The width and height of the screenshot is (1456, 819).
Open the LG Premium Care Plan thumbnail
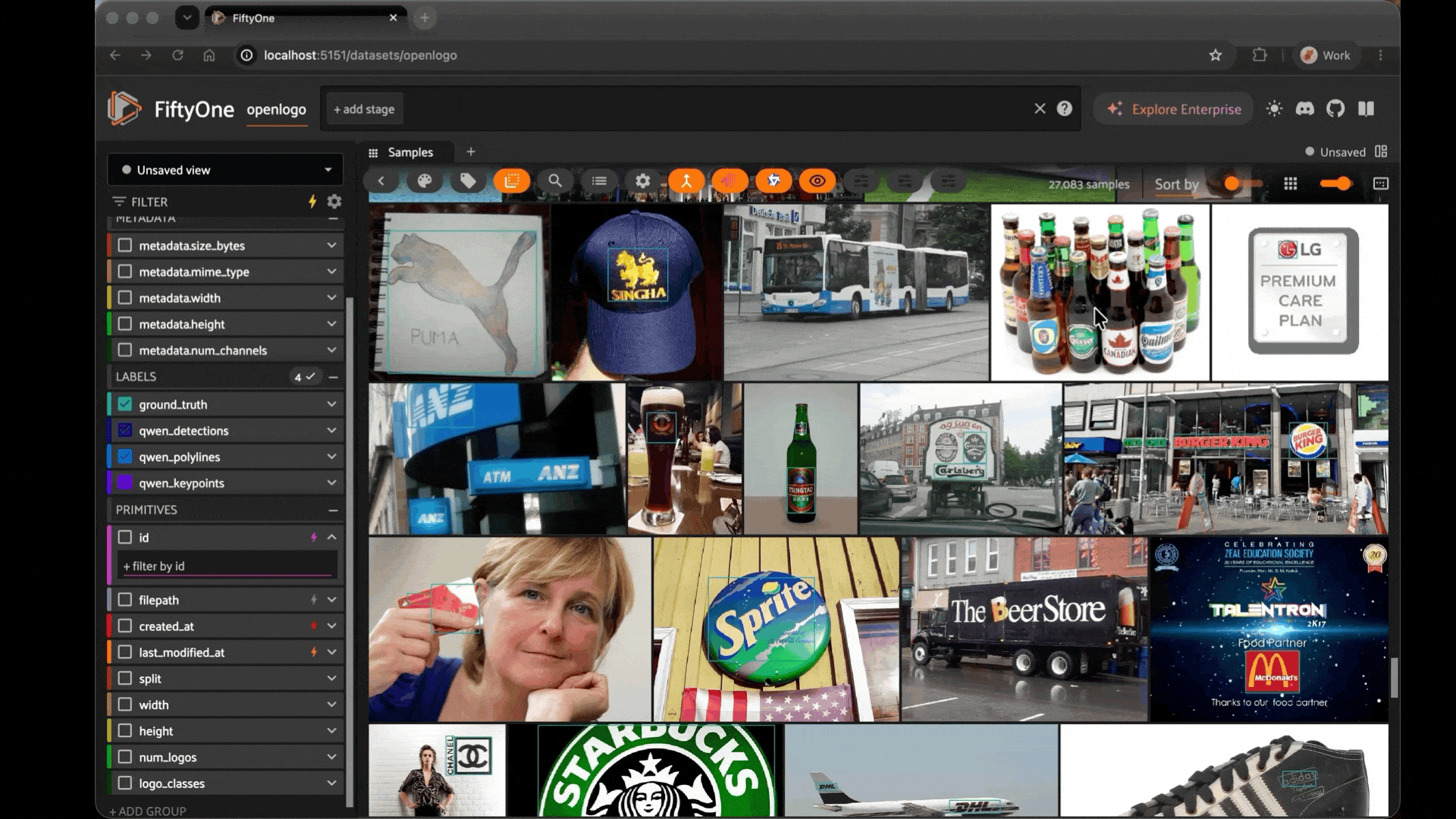[x=1300, y=292]
